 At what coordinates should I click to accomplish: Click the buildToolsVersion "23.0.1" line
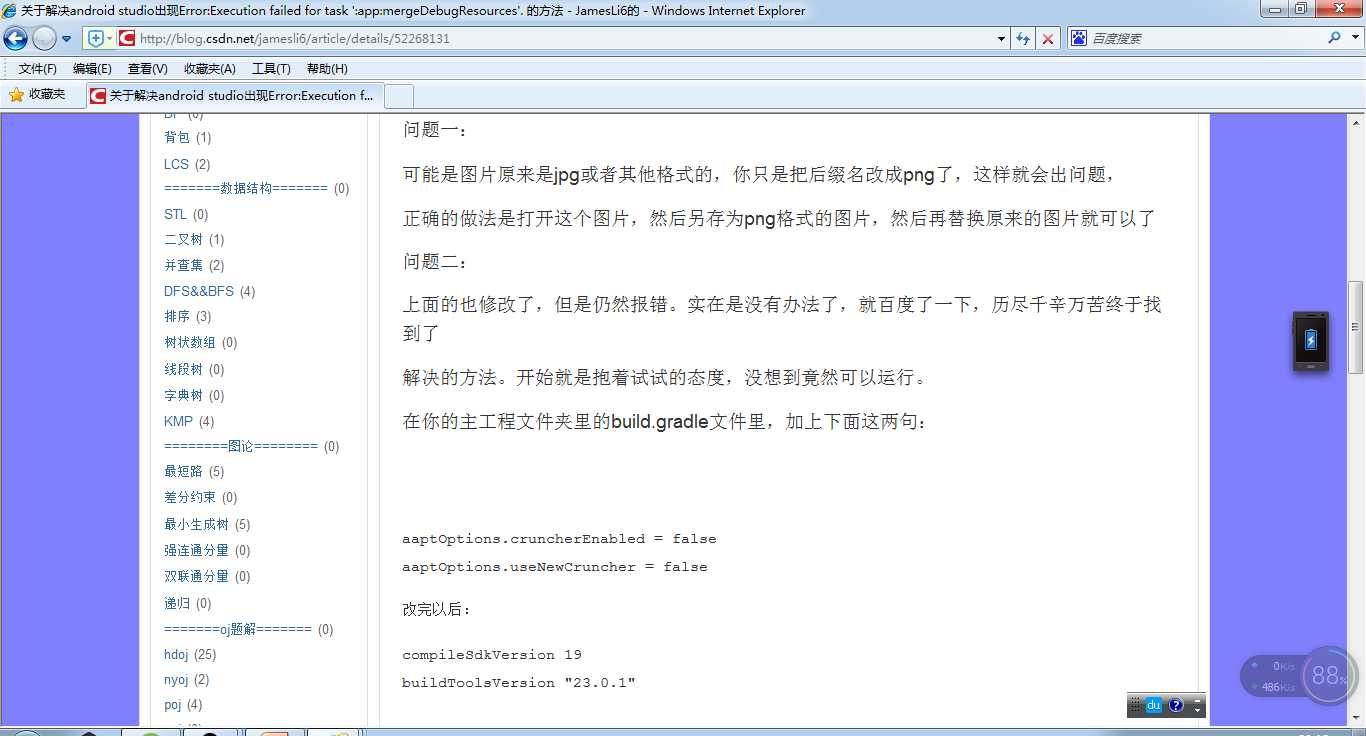519,682
